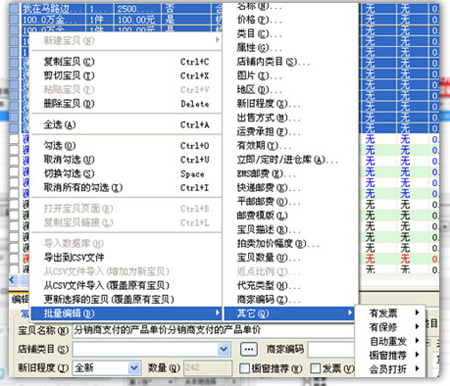450x386 pixels.
Task: Toggle checkbox of the red-text list row
Action: (14, 258)
